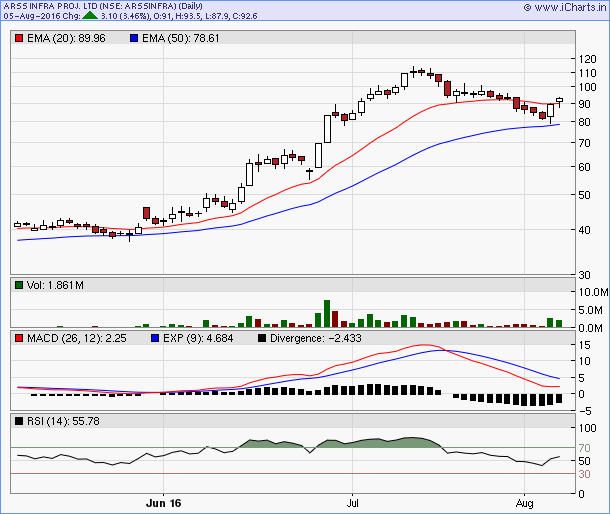Image resolution: width=610 pixels, height=514 pixels.
Task: Click the 'EXP (9): 4.684' label
Action: tap(198, 338)
